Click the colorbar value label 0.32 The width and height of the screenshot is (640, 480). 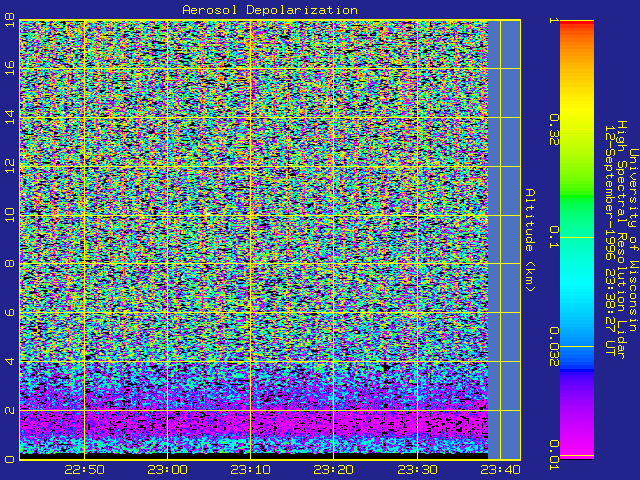coord(554,130)
